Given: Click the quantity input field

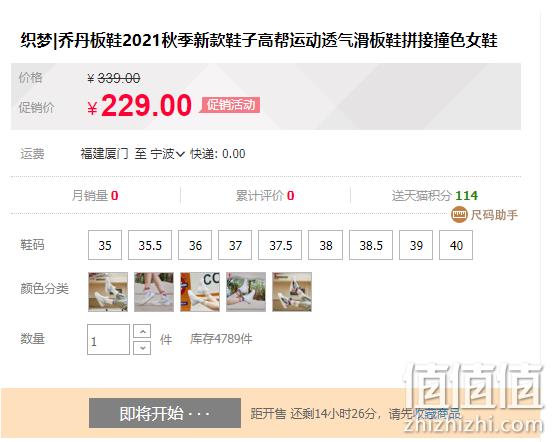Looking at the screenshot, I should (x=109, y=339).
